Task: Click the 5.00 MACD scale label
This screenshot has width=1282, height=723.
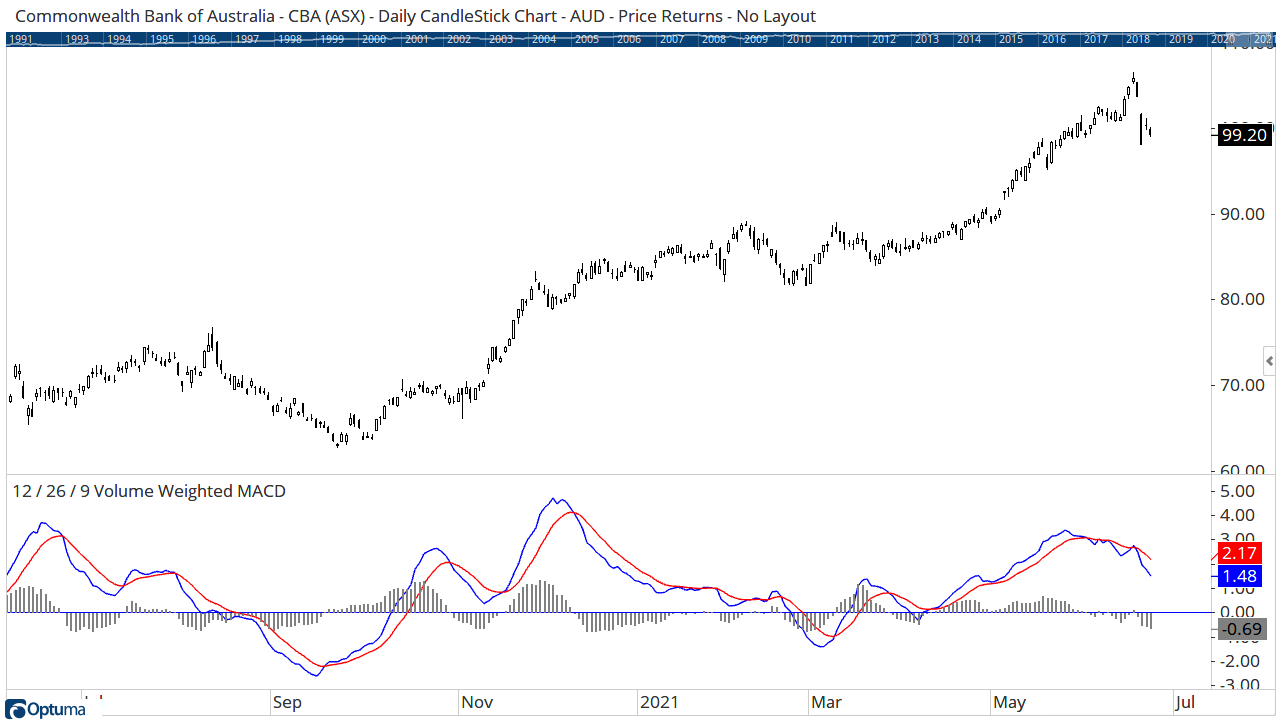Action: (x=1239, y=491)
